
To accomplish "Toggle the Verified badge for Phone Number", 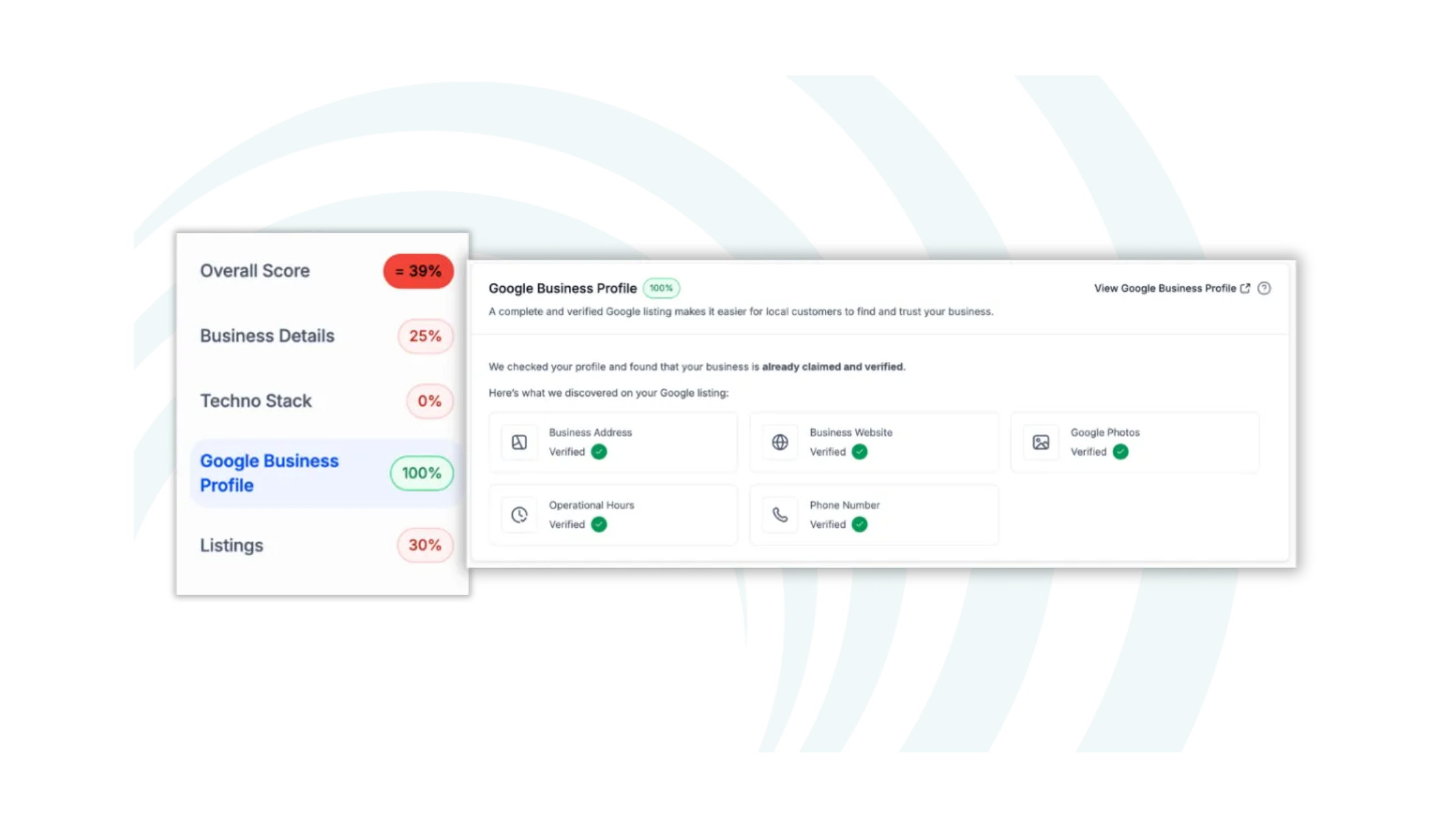I will 859,524.
